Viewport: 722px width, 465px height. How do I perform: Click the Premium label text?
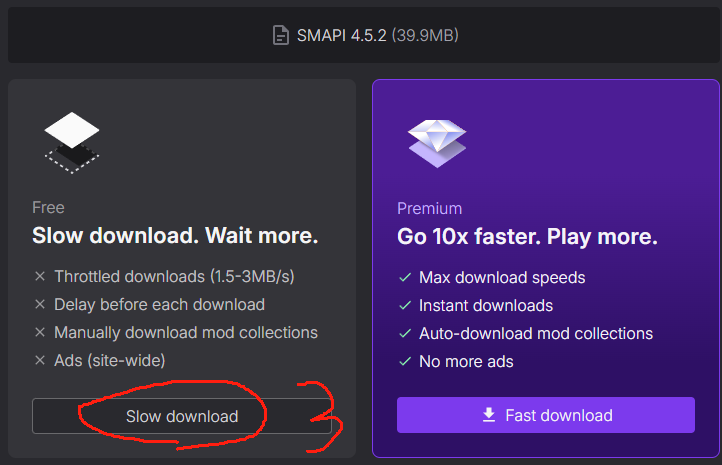point(429,208)
